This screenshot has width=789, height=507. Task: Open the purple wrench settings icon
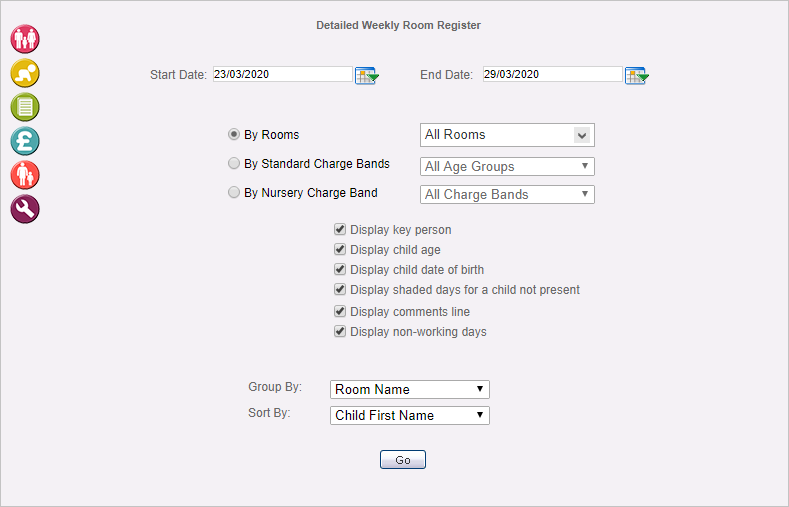tap(25, 209)
